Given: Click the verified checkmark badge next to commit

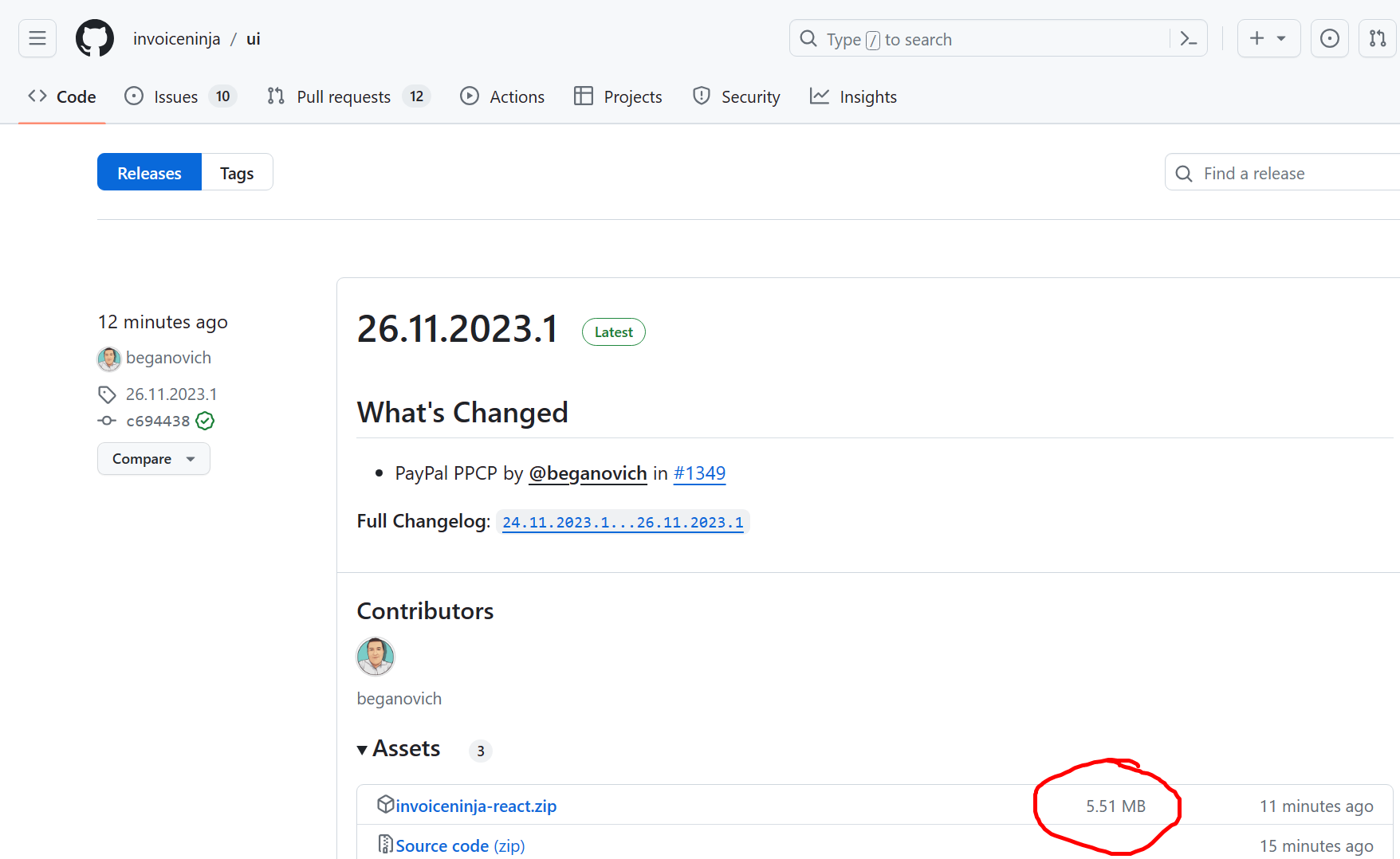Looking at the screenshot, I should click(205, 421).
